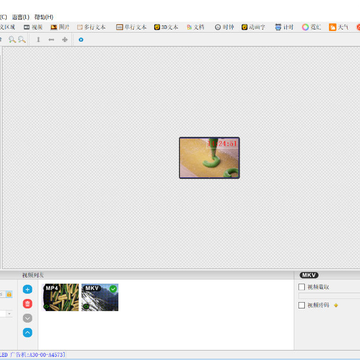The width and height of the screenshot is (360, 360).
Task: Move the video down with the gray arrow
Action: [x=28, y=318]
